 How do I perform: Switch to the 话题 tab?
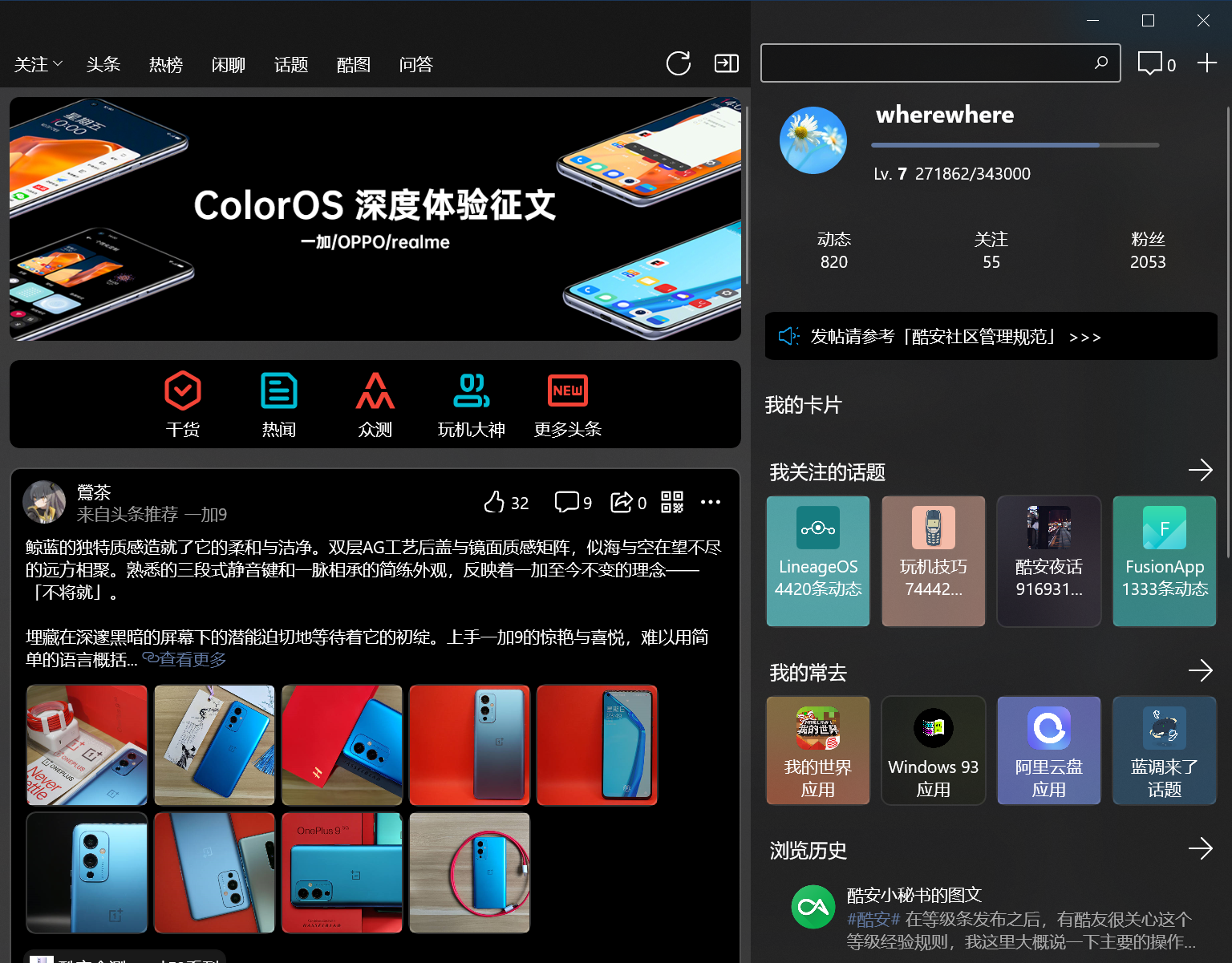click(291, 64)
